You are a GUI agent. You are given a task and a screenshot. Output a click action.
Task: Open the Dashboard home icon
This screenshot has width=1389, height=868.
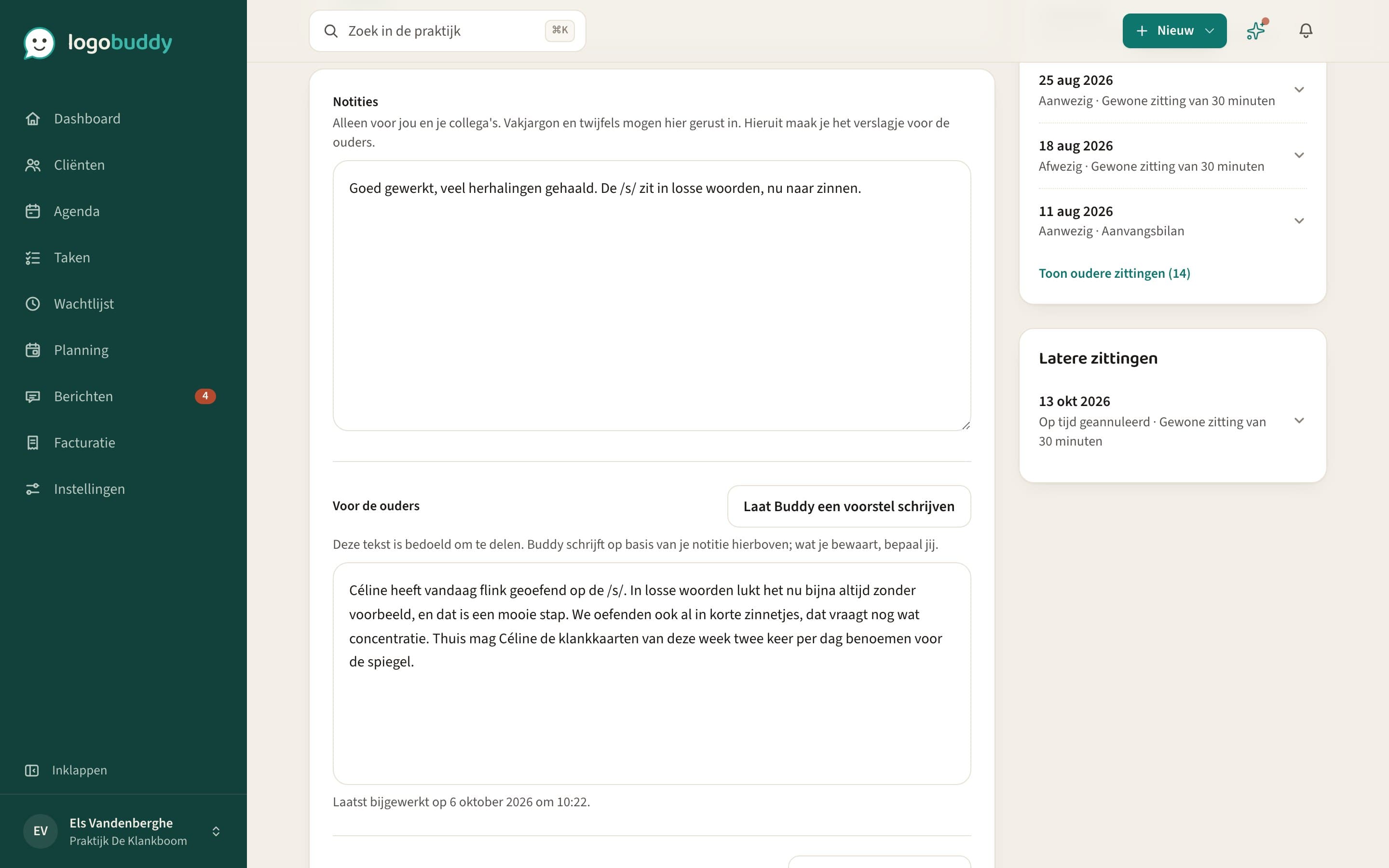point(33,119)
